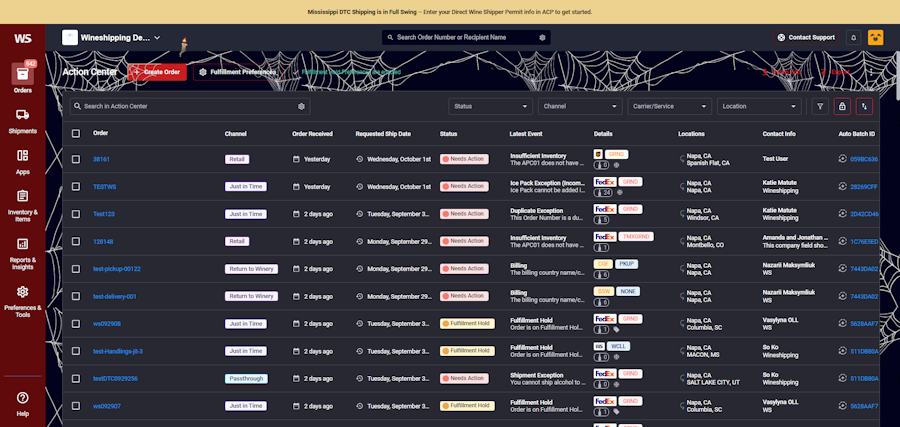Open Preferences & Tools gear
The image size is (900, 427).
[x=22, y=297]
